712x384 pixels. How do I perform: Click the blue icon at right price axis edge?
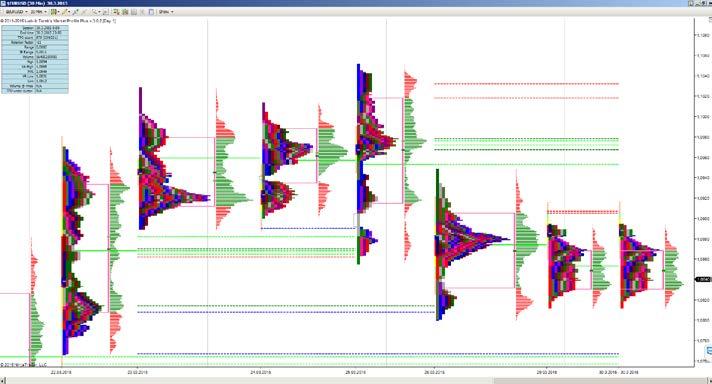(x=709, y=351)
